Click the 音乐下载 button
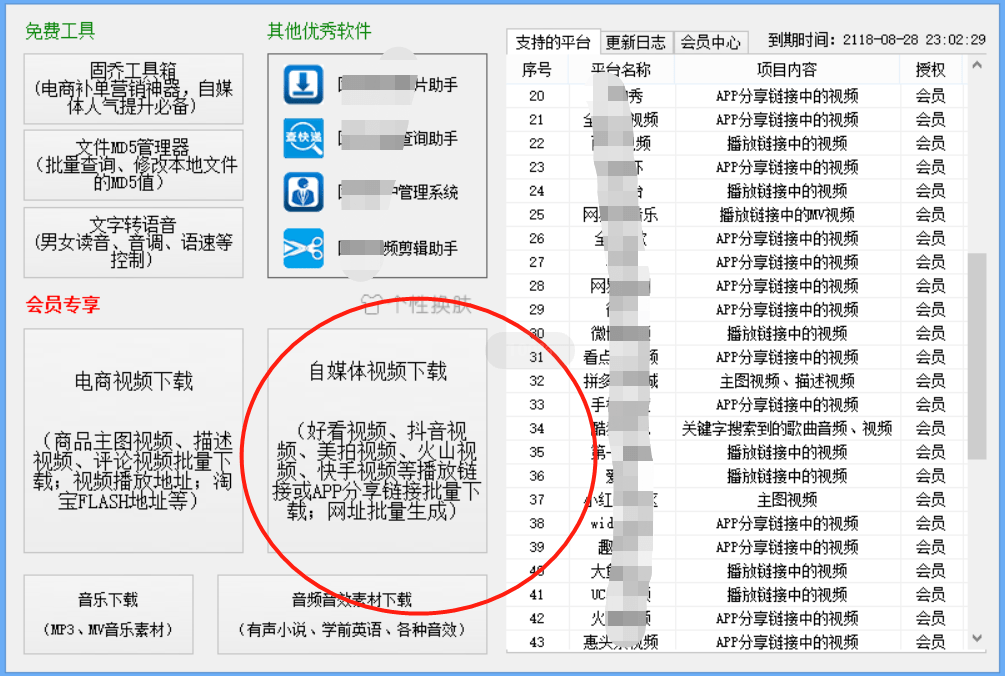The width and height of the screenshot is (1005, 676). point(108,614)
